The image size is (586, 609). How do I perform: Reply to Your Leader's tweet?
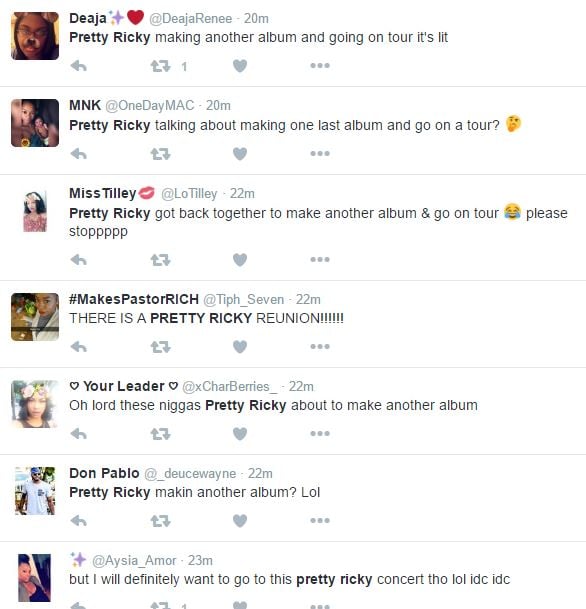79,433
